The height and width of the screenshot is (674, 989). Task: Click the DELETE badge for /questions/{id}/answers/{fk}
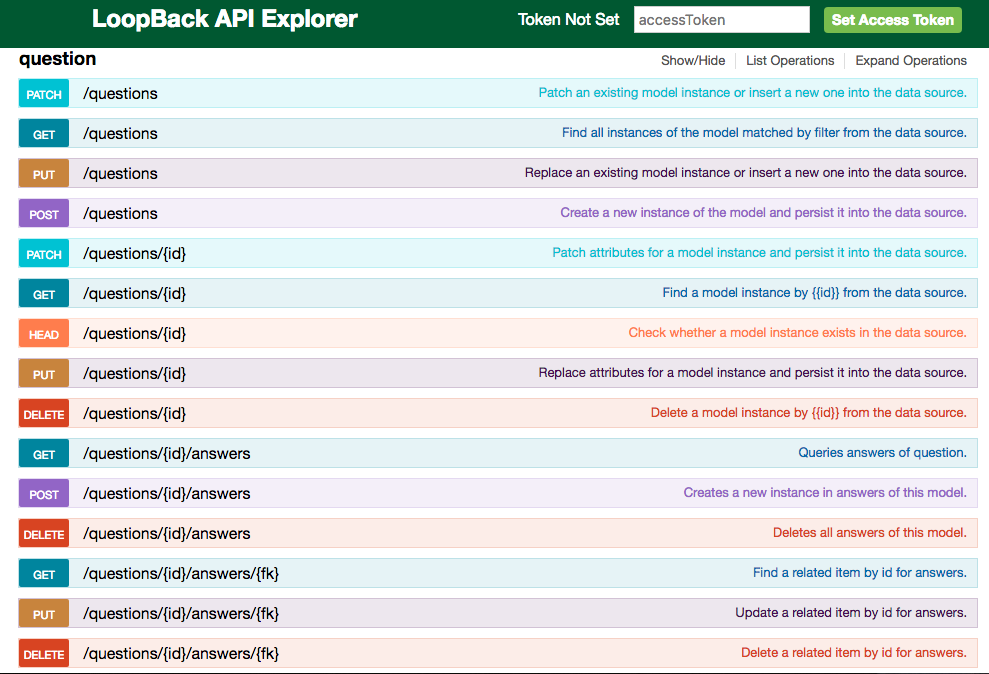[x=44, y=654]
